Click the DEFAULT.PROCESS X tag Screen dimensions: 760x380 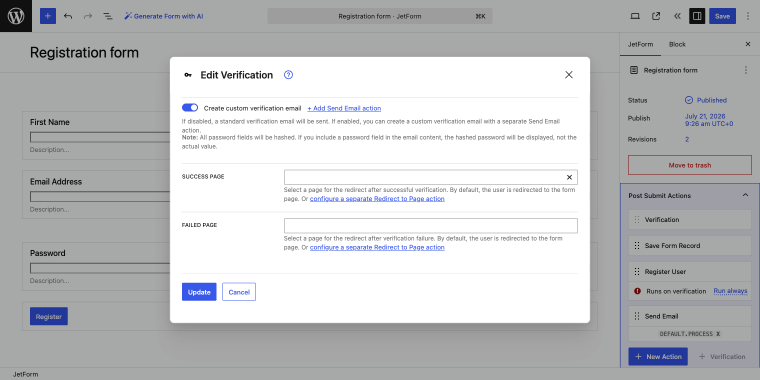tap(690, 334)
